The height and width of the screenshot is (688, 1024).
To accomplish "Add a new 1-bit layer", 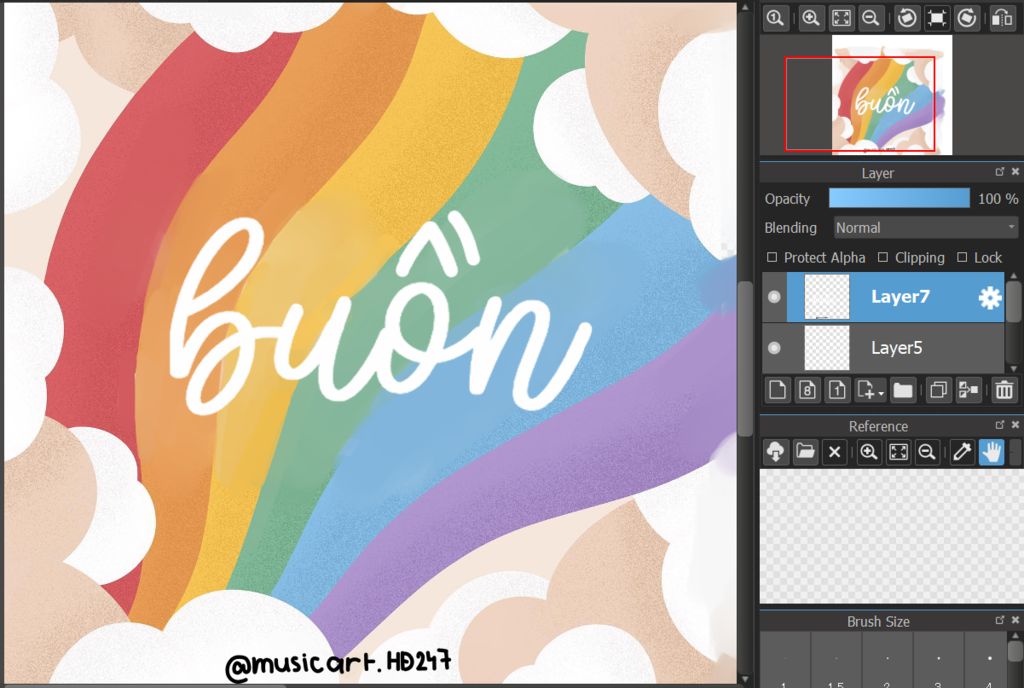I will 837,390.
